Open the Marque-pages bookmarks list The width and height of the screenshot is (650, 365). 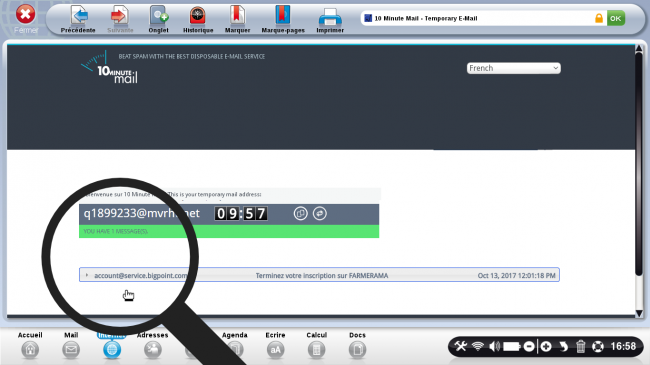[x=283, y=19]
